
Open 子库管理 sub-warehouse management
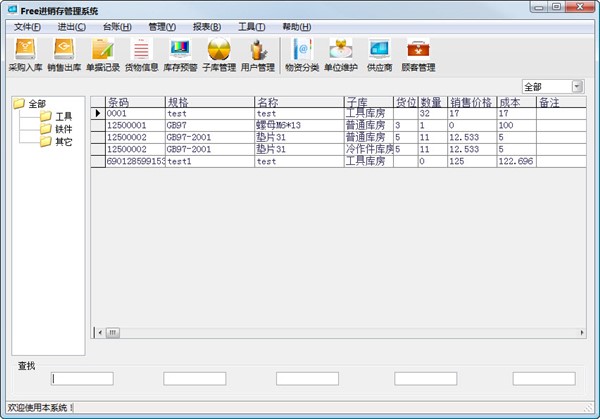click(219, 55)
